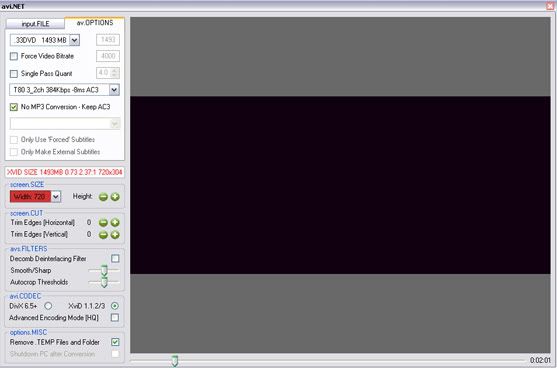Select the DivX 6.5+ codec radio button
This screenshot has height=368, width=557.
pyautogui.click(x=48, y=306)
